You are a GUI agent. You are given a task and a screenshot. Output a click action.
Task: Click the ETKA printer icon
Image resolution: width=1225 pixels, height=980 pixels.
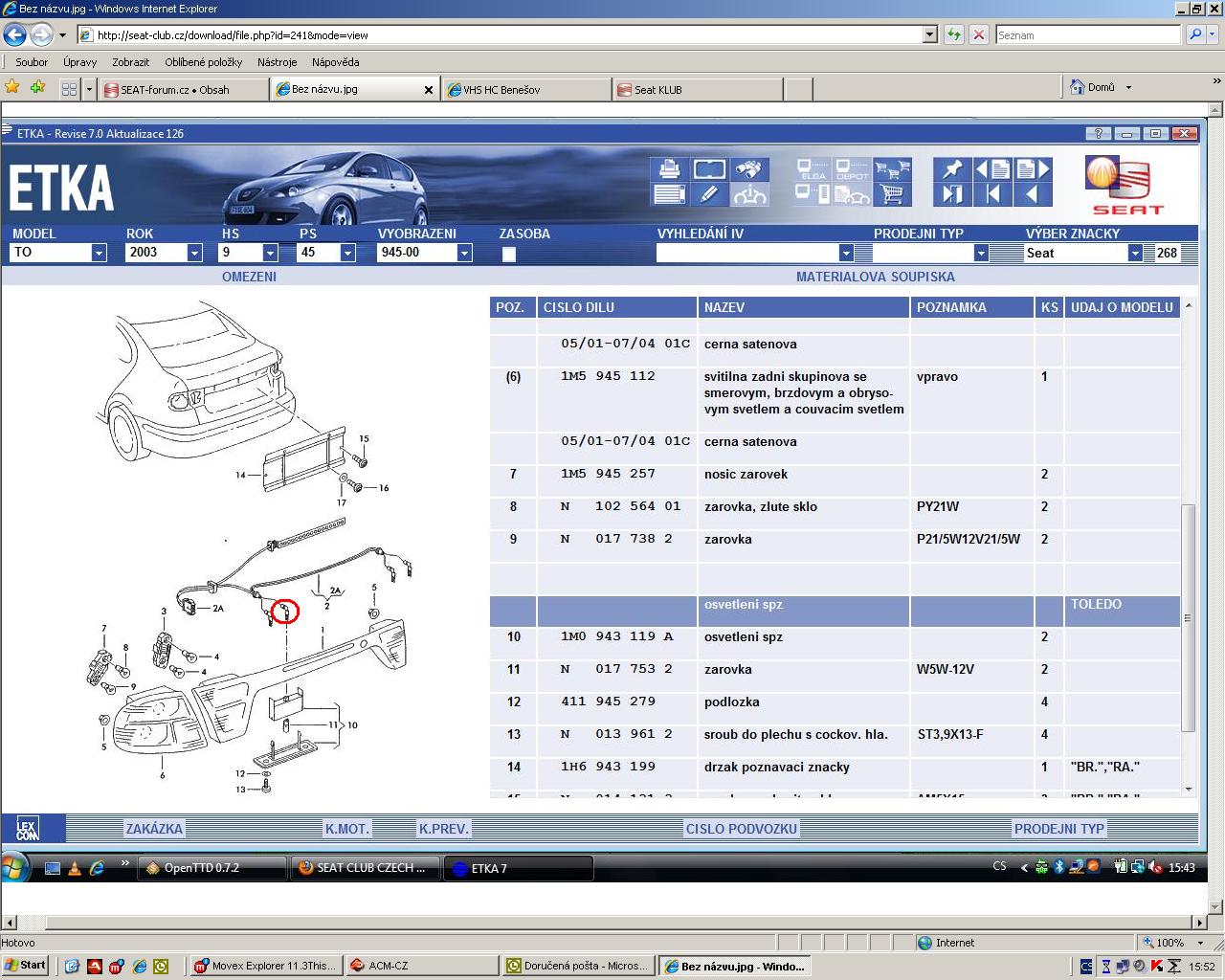tap(669, 169)
